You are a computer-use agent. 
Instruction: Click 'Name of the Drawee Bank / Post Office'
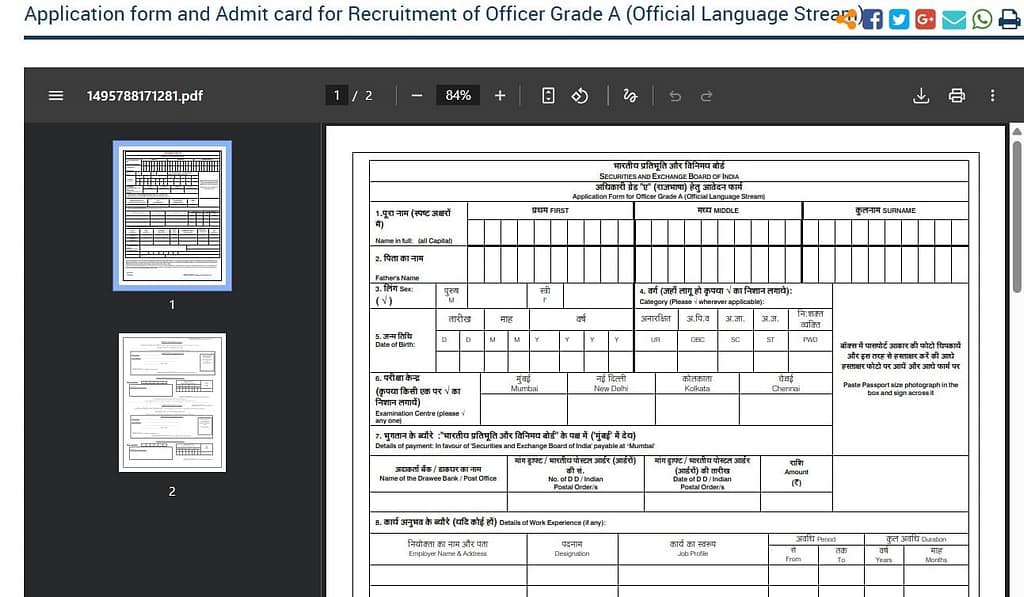coord(438,478)
